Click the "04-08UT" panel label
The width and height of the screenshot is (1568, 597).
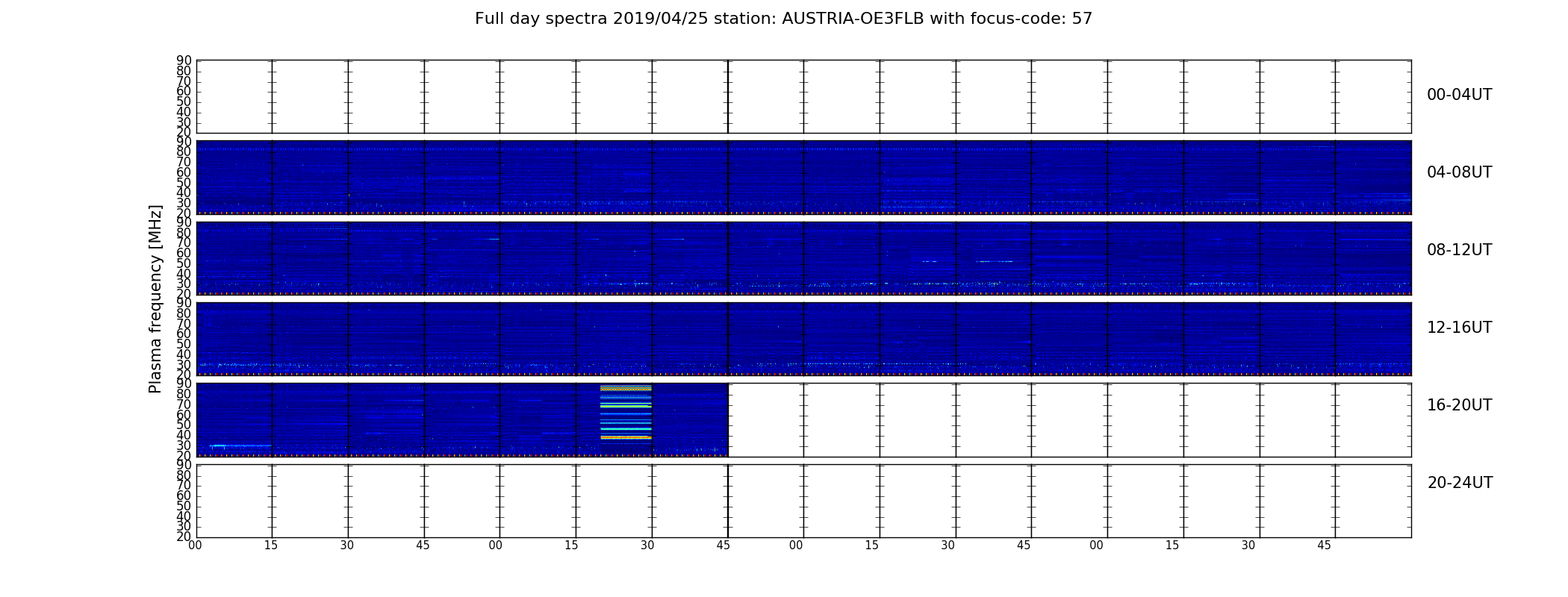[x=1459, y=172]
